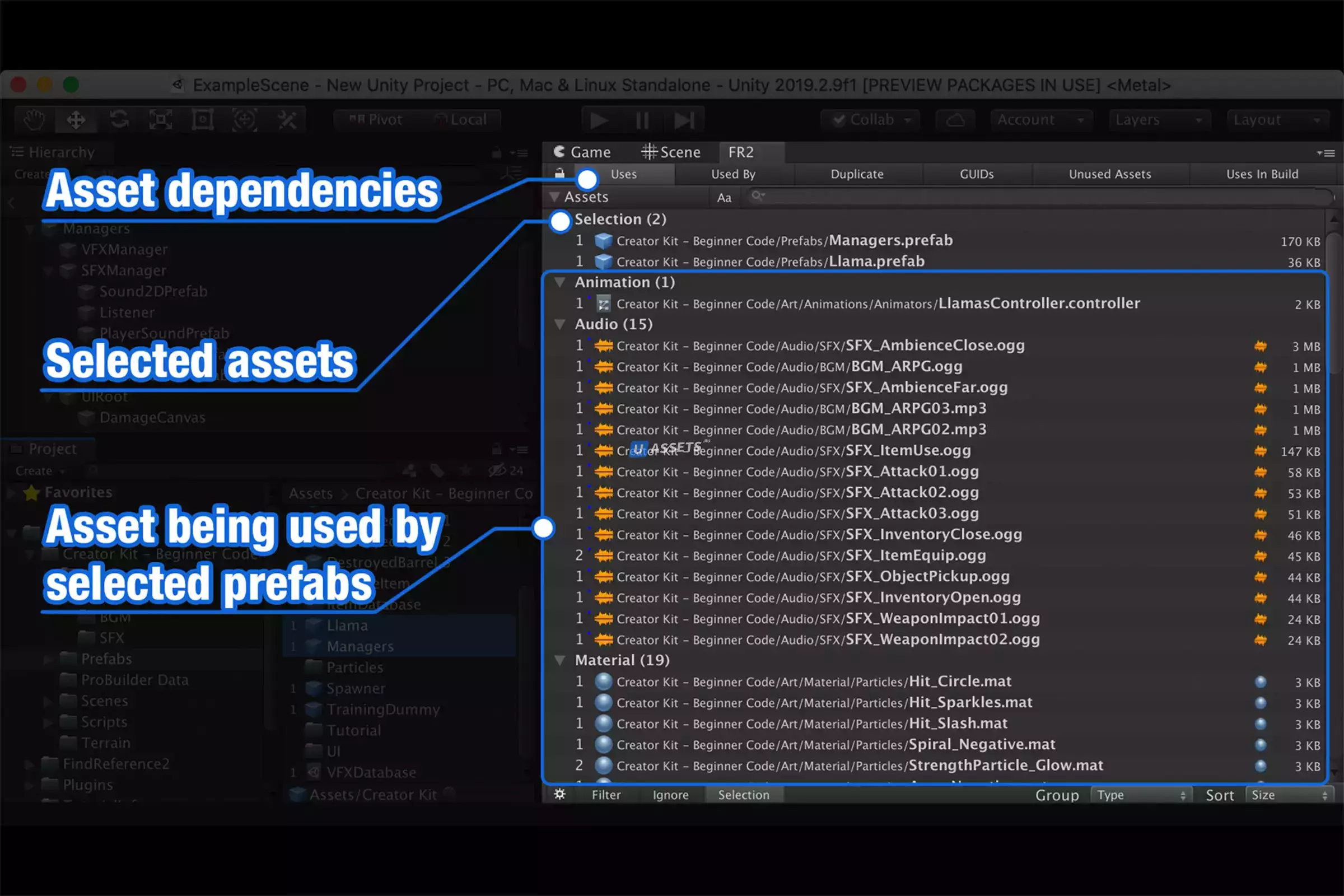
Task: Select the Hand tool in toolbar
Action: [x=34, y=120]
